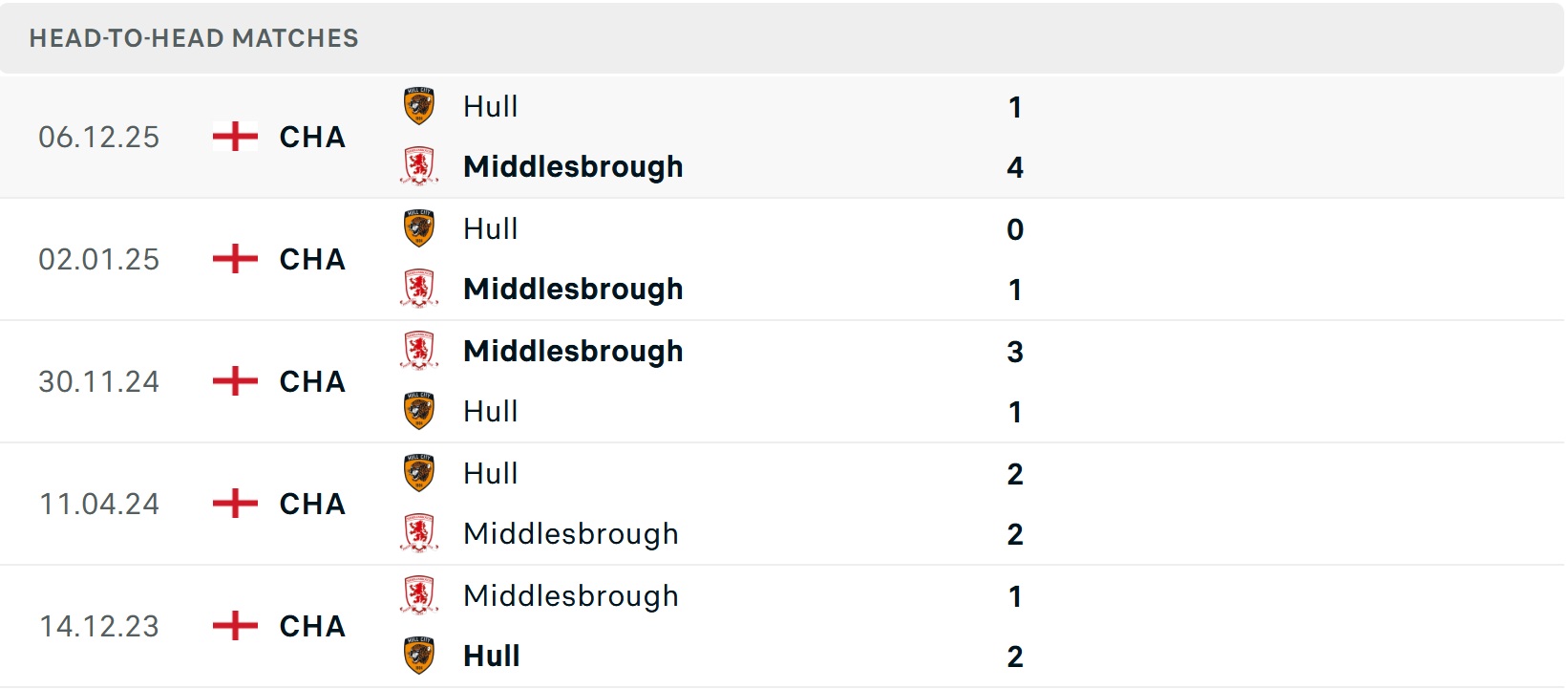Click Middlesbrough crest in 30.11.24 match

(x=419, y=351)
